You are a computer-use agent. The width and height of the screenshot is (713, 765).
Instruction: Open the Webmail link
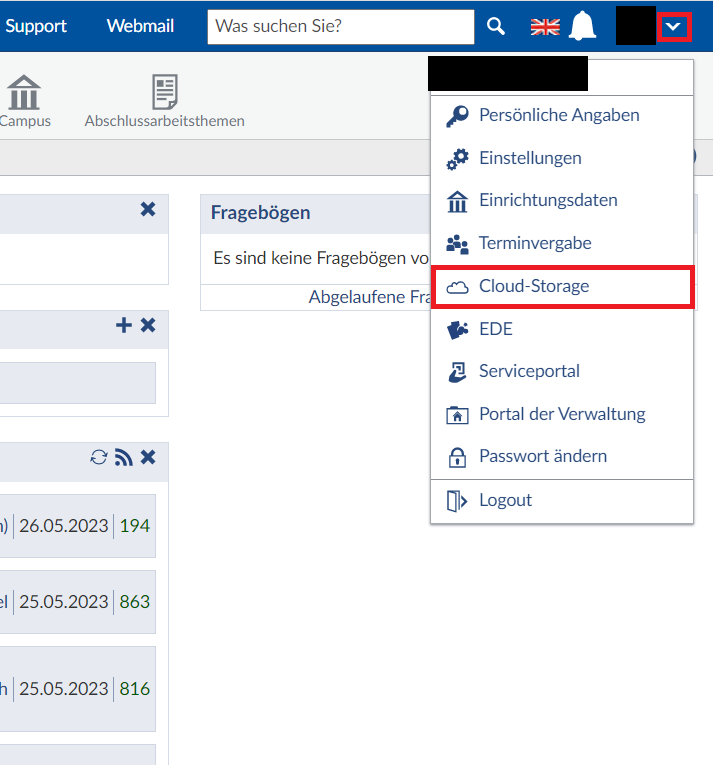click(x=139, y=26)
